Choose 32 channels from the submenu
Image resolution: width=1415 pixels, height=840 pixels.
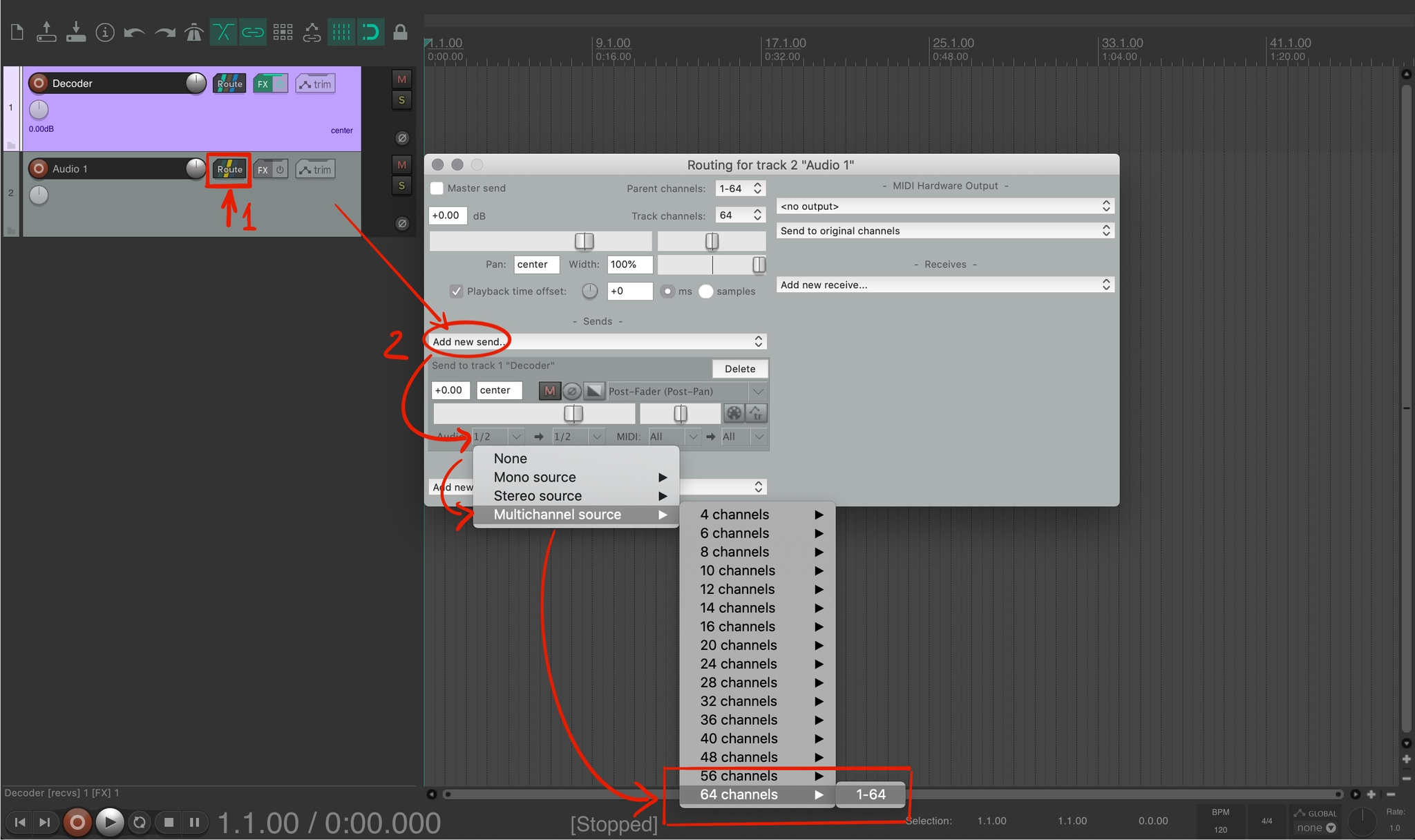click(x=738, y=701)
